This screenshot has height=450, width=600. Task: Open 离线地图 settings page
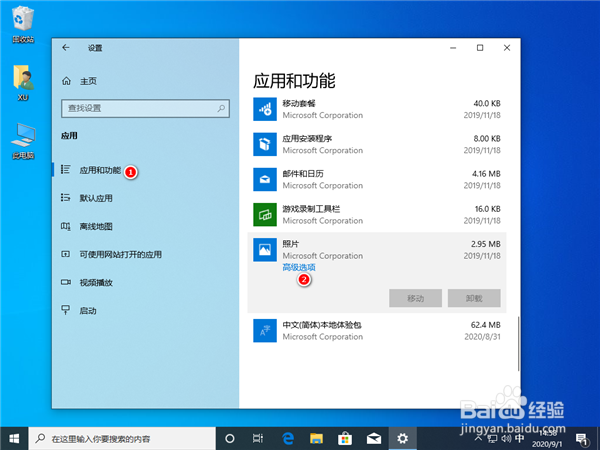pos(96,227)
